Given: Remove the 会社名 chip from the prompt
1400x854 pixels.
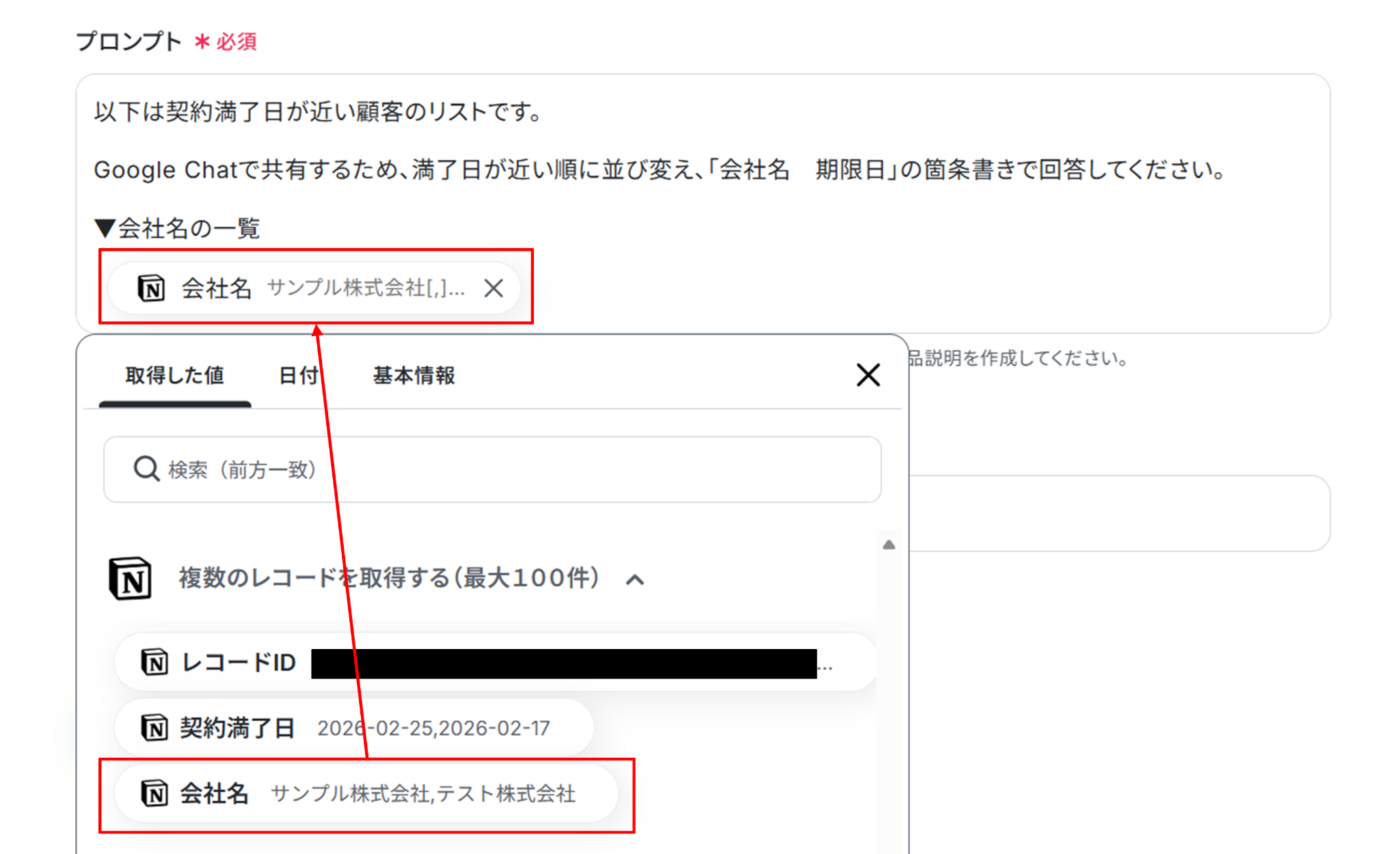Looking at the screenshot, I should tap(494, 288).
